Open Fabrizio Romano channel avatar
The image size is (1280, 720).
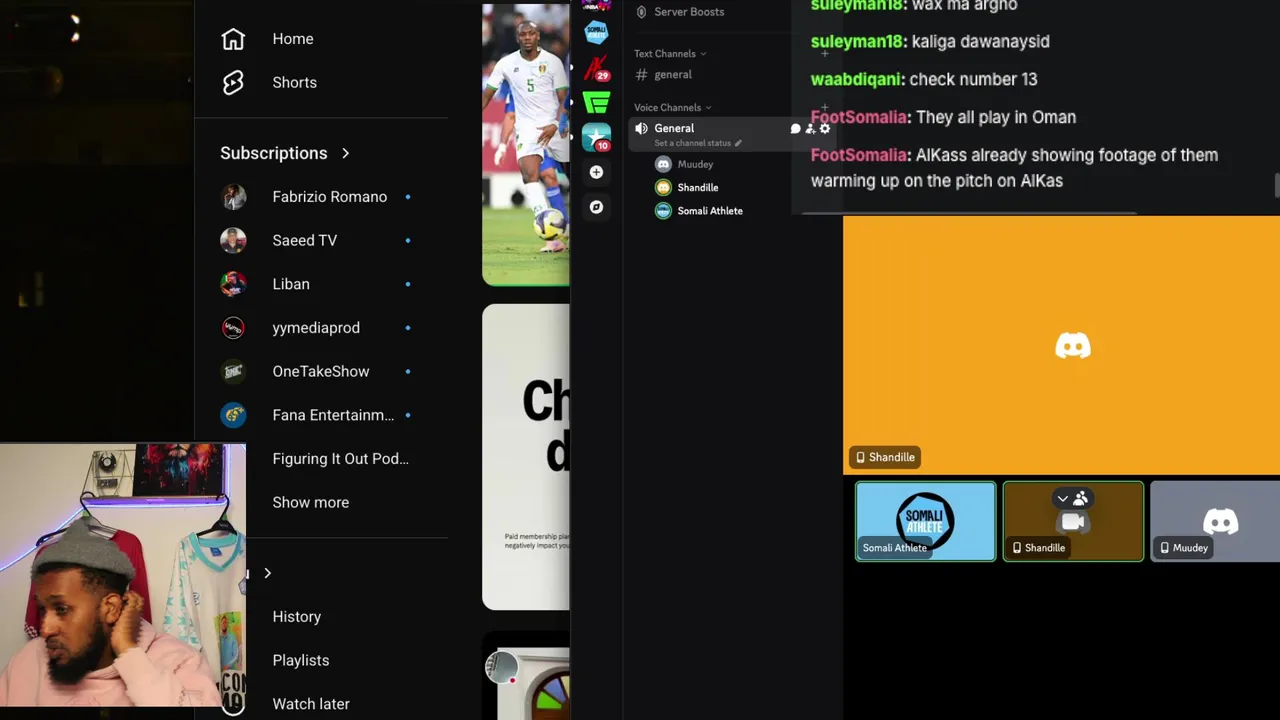click(233, 197)
